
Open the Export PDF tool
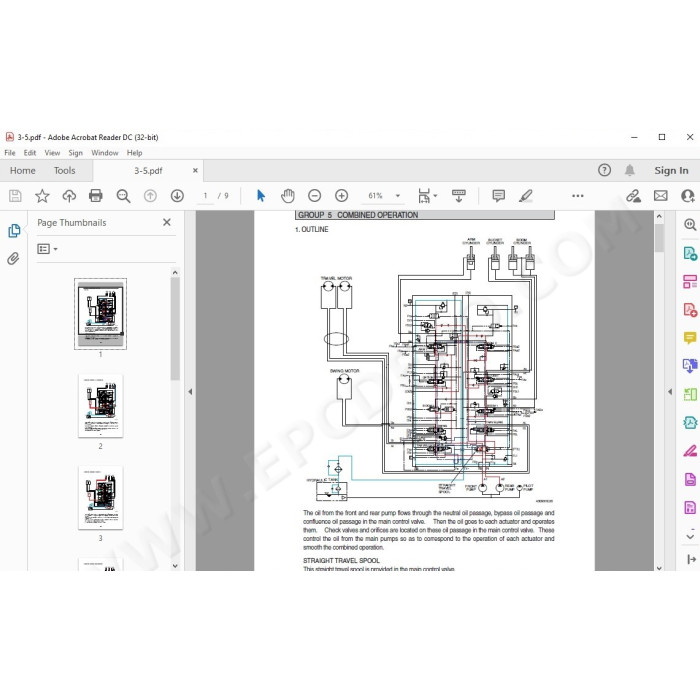[x=690, y=254]
